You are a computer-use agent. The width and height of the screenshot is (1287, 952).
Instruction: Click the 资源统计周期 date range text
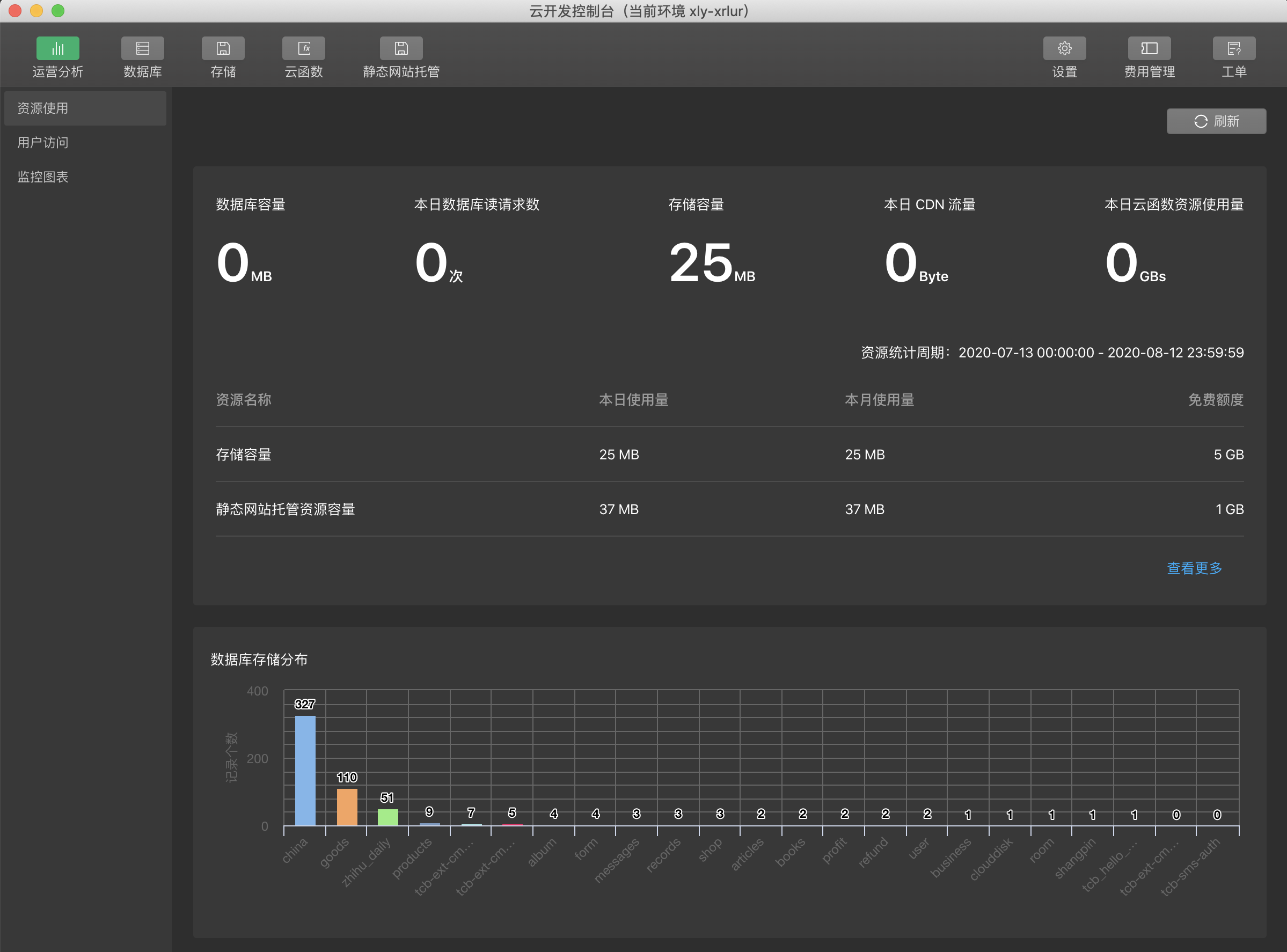tap(1052, 353)
